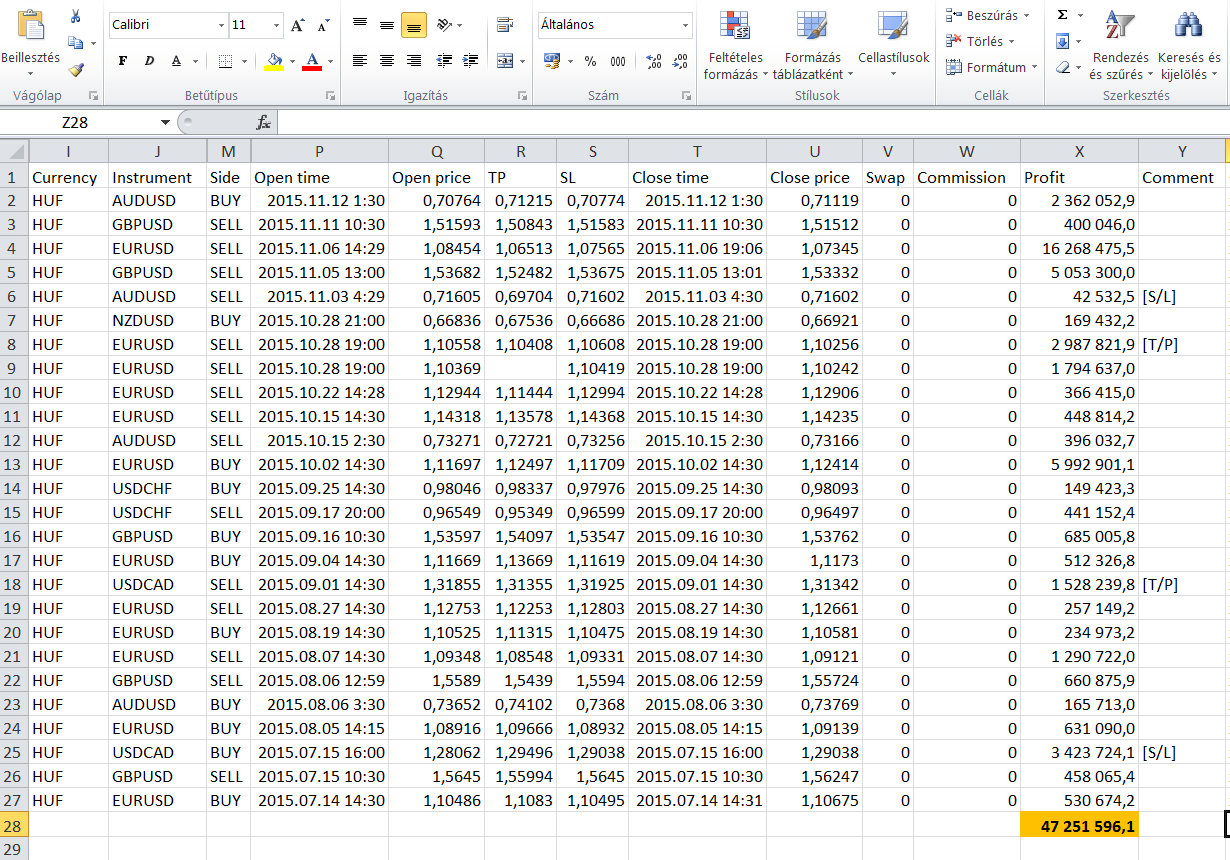
Task: Open Betűtípus font dialog launcher
Action: point(331,96)
